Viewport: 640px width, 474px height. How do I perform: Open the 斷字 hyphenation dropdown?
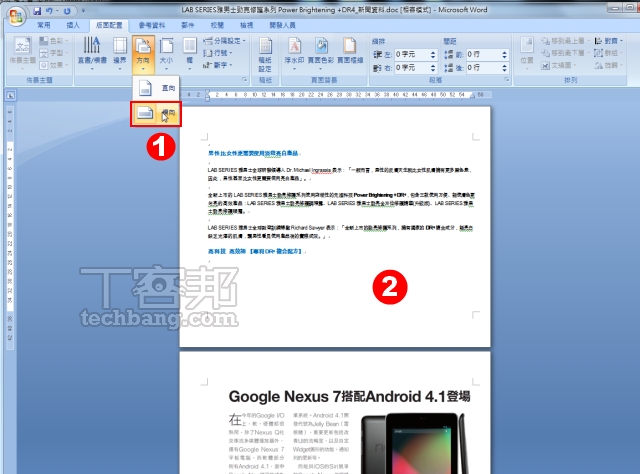tap(218, 65)
